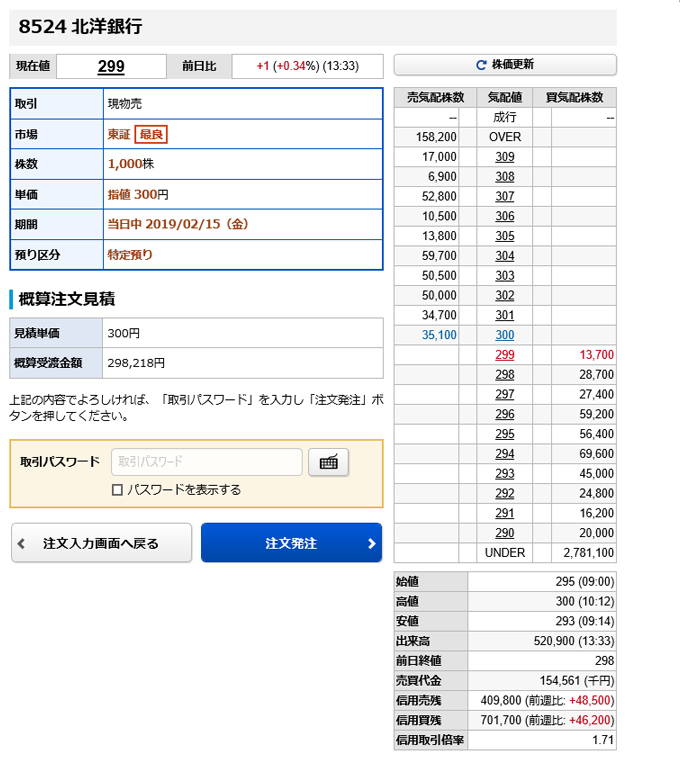Viewport: 680px width, 760px height.
Task: Click the 概算受渡金額 value 298,218円
Action: 136,363
